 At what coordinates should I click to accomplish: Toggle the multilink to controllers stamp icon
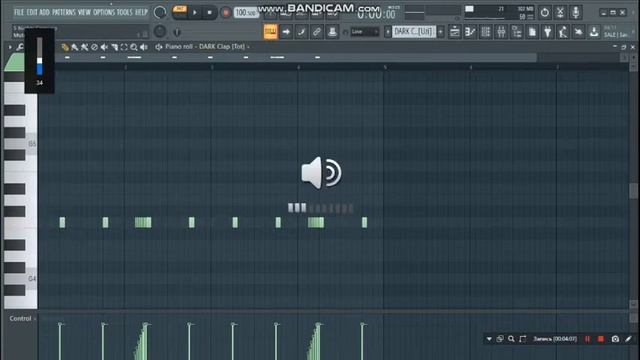click(x=332, y=31)
